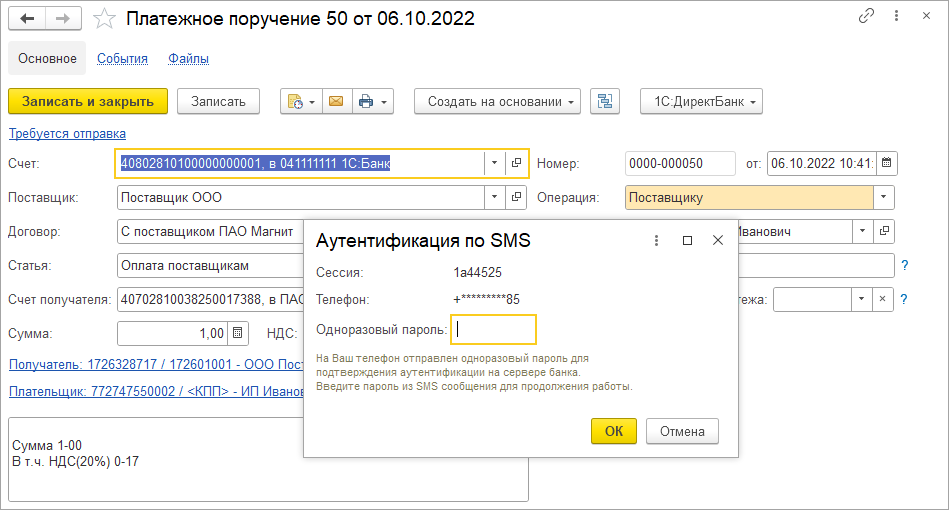Click the Требуется отправка link
Screen dimensions: 949x510
pyautogui.click(x=67, y=133)
